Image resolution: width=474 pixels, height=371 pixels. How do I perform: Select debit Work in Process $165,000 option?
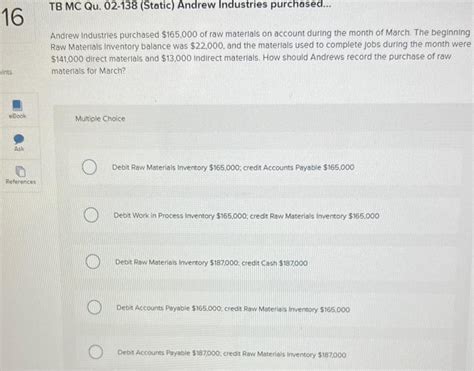(x=91, y=215)
